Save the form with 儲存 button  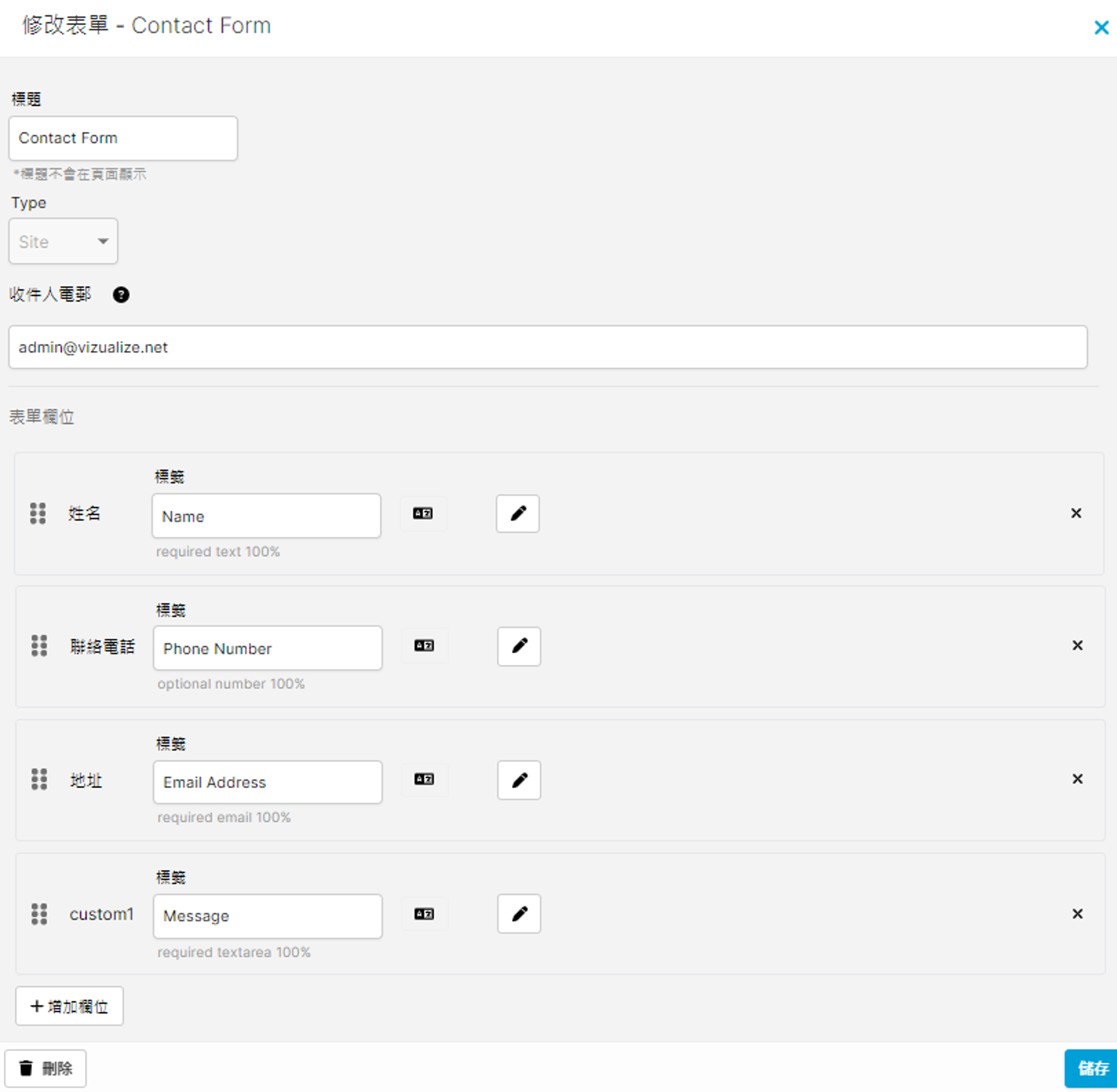pyautogui.click(x=1092, y=1068)
